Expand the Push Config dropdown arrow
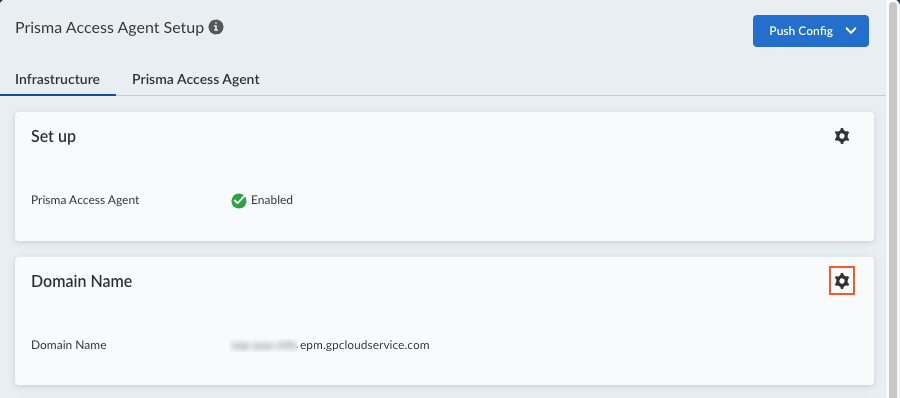 tap(851, 31)
